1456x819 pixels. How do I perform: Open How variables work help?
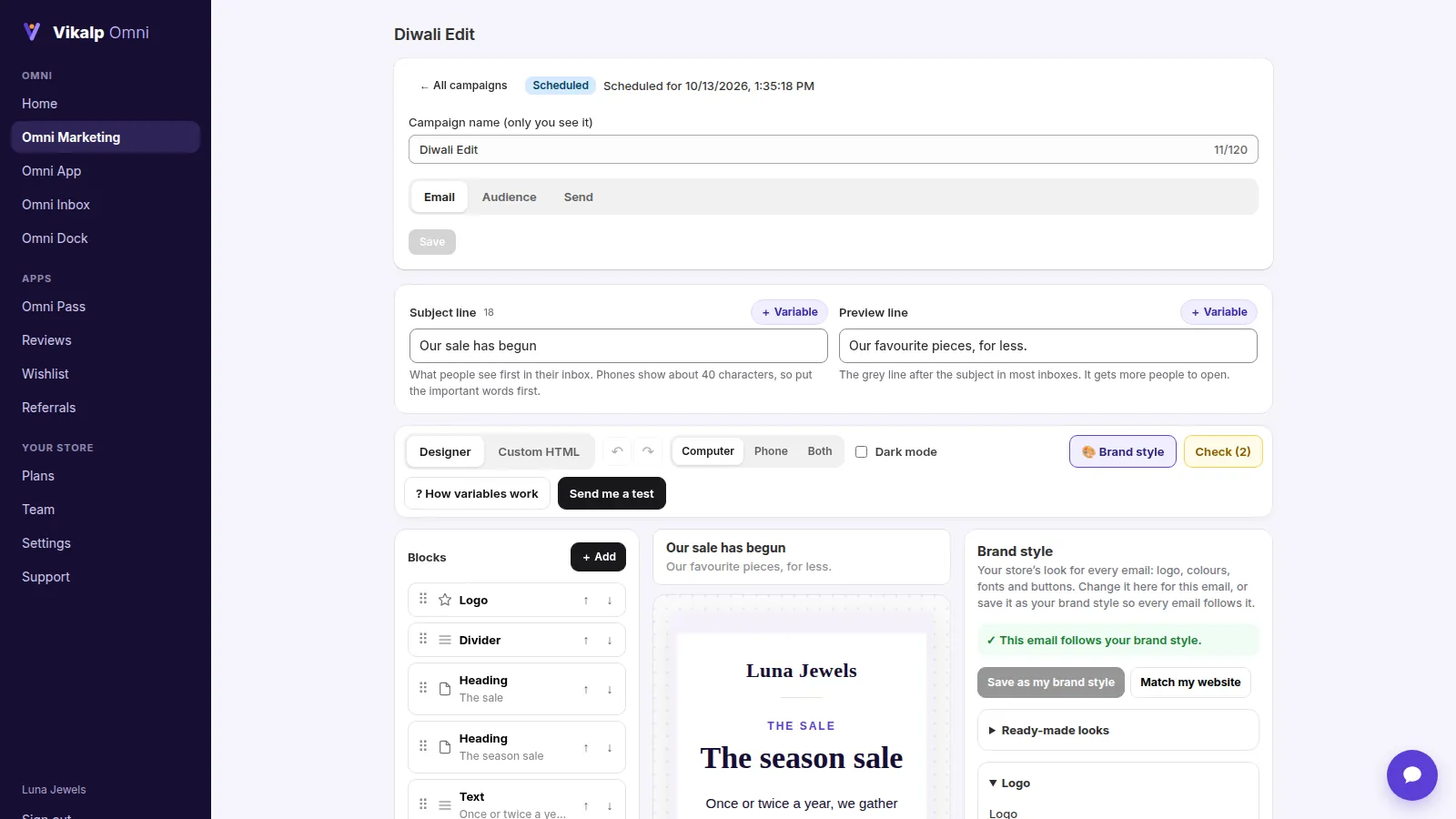click(477, 493)
